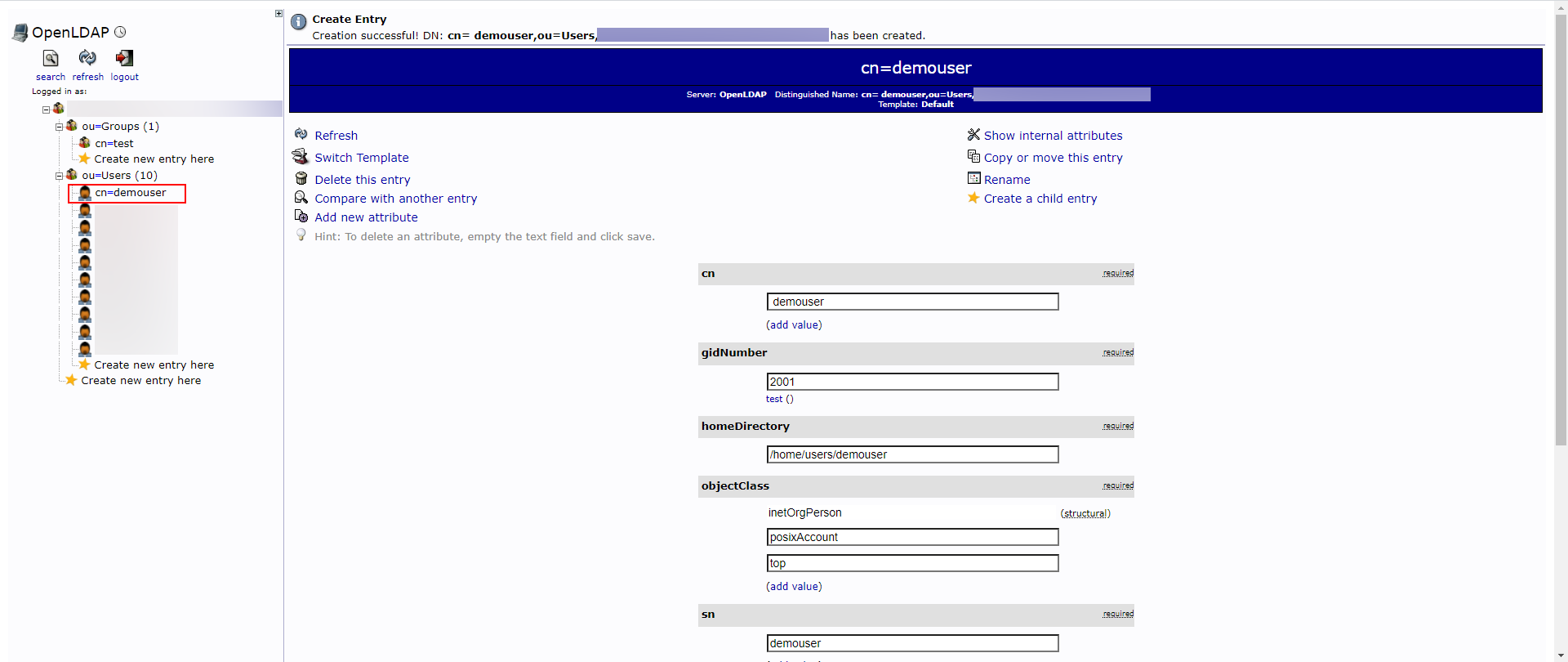The image size is (1568, 662).
Task: Click the cn=test entry icon
Action: click(x=84, y=142)
